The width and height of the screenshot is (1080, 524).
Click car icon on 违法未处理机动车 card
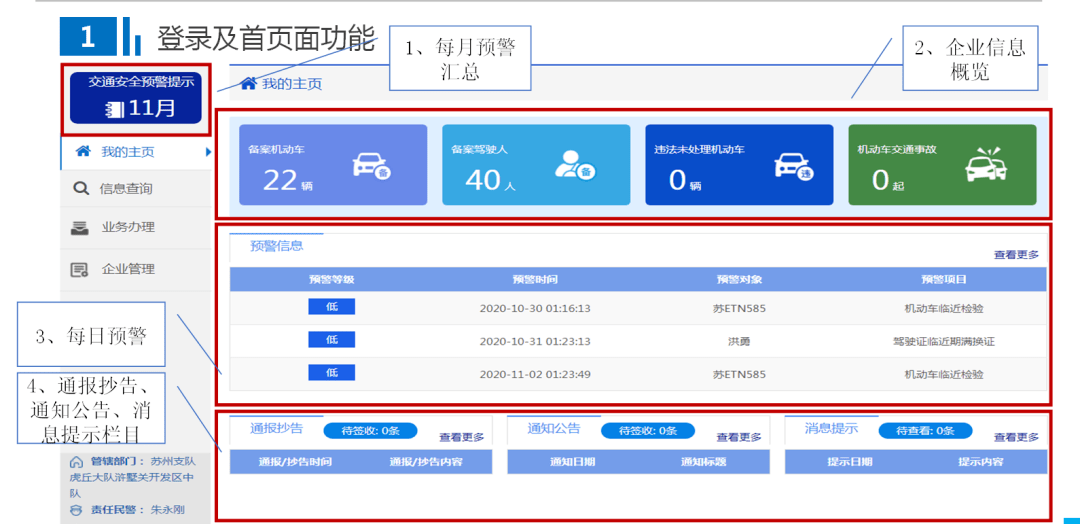(793, 167)
